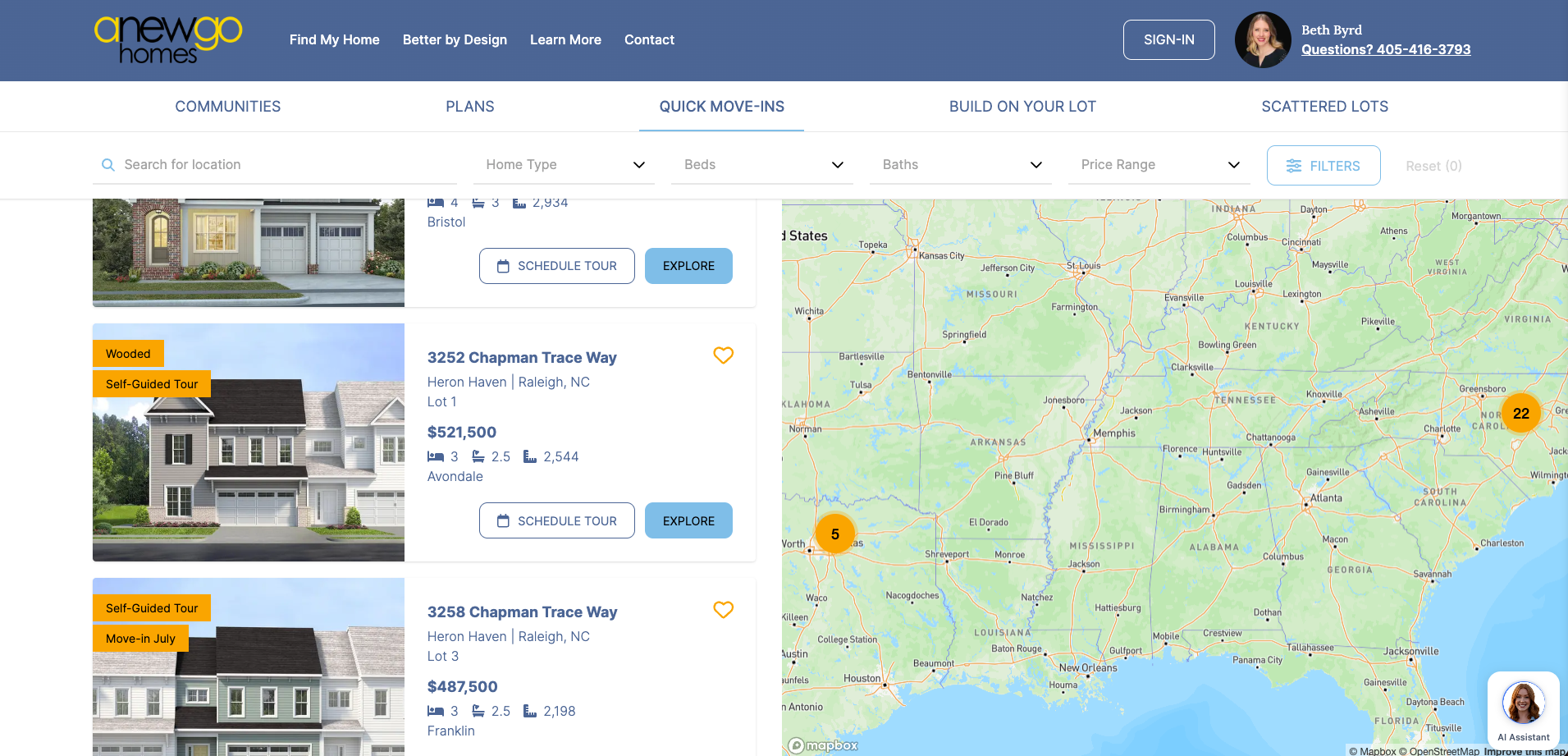Click Beth Byrd's profile photo

click(1263, 39)
